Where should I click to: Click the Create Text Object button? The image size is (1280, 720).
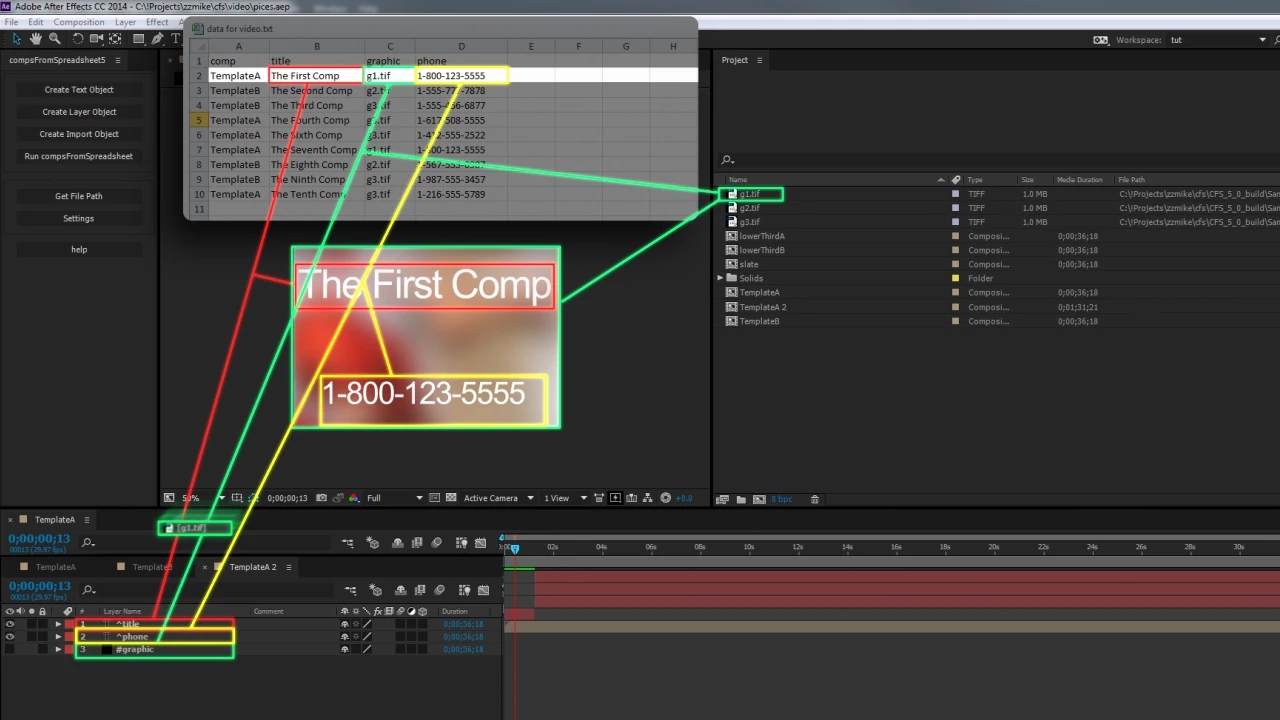78,89
